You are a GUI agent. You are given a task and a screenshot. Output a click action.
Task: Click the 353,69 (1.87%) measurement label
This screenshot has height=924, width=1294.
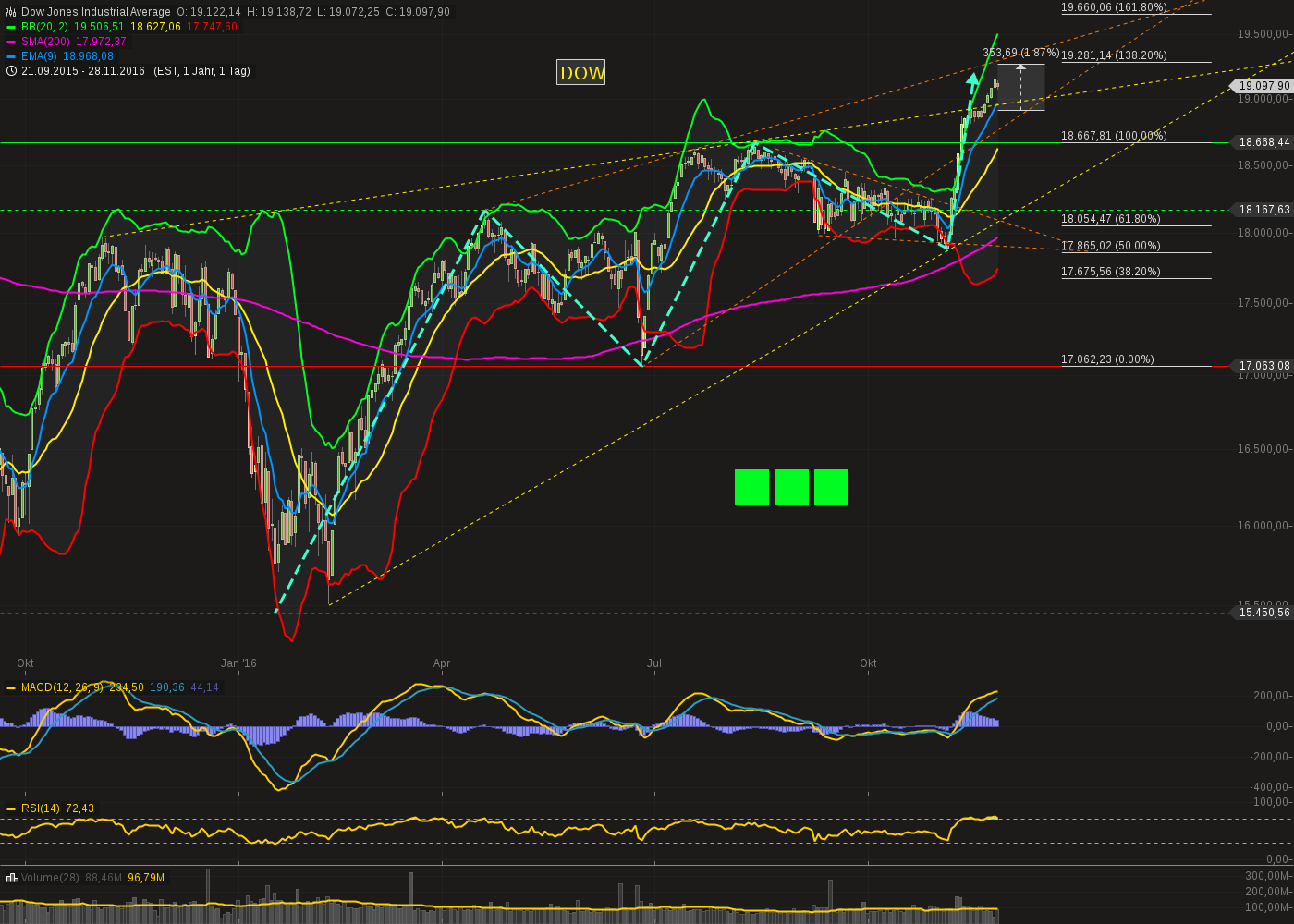[x=1020, y=52]
